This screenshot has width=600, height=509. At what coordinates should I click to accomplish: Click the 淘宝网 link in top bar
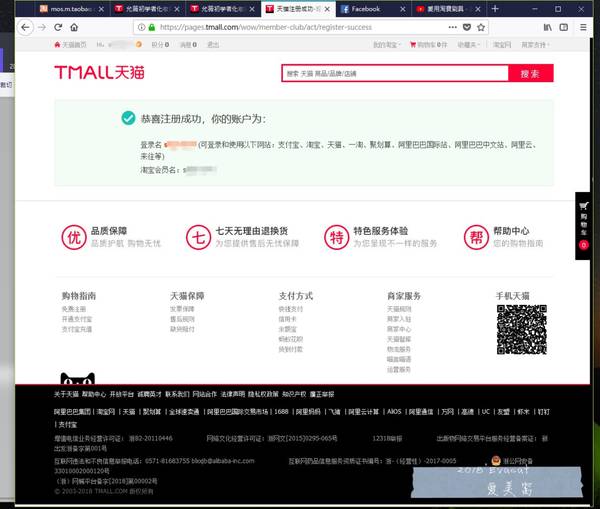[x=502, y=45]
